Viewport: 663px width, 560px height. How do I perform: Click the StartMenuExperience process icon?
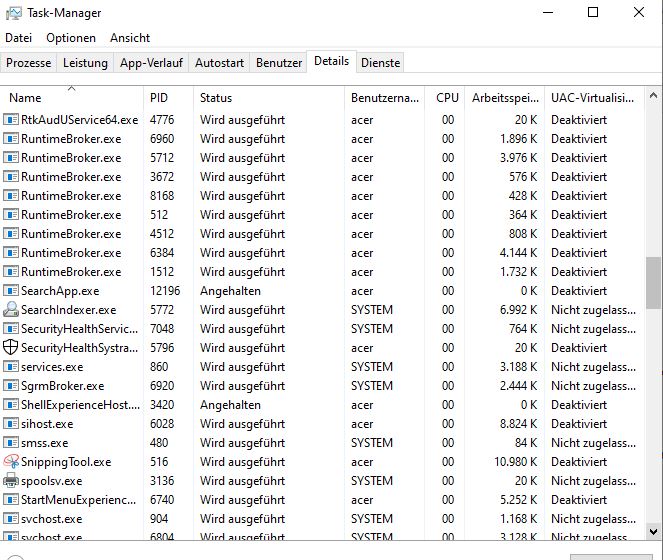point(11,500)
